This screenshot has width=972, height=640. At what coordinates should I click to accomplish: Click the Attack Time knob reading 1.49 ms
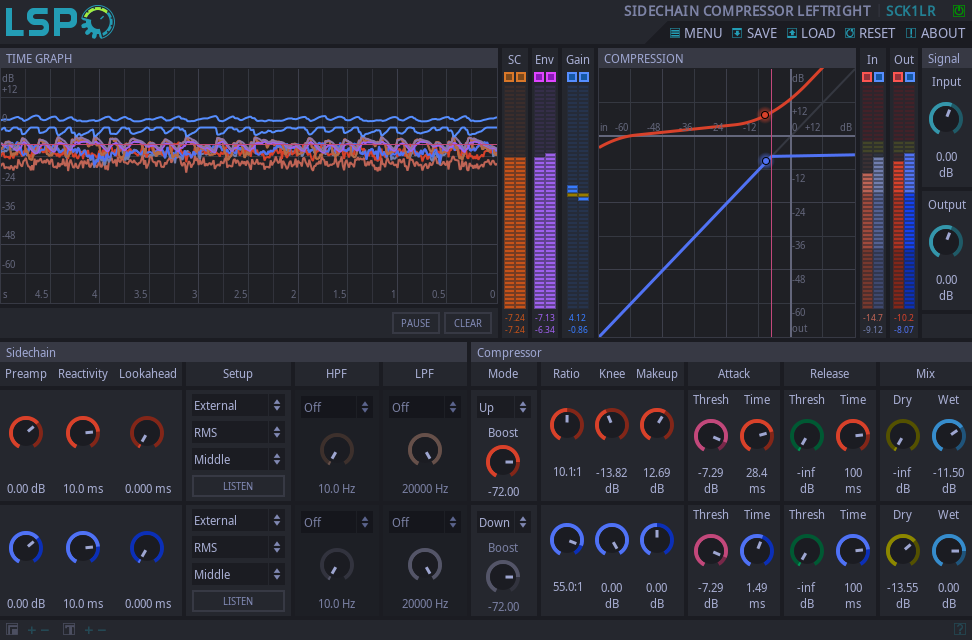pos(757,551)
